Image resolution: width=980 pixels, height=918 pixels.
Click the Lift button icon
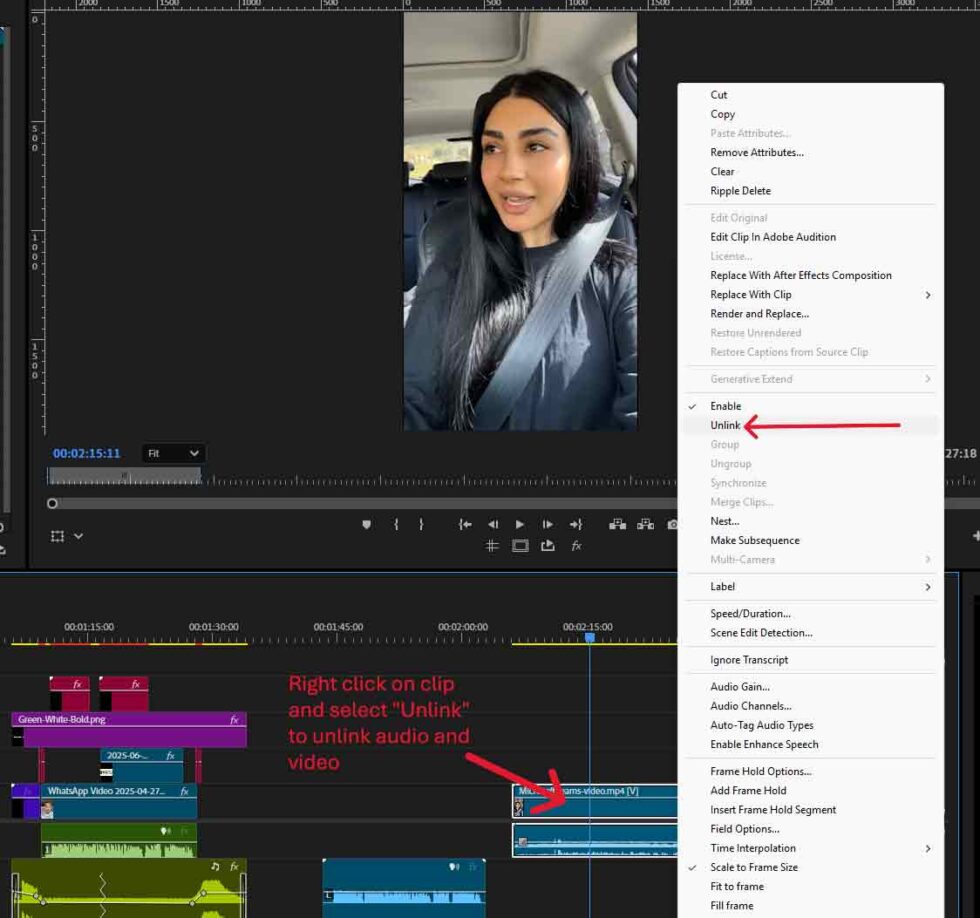[x=618, y=524]
